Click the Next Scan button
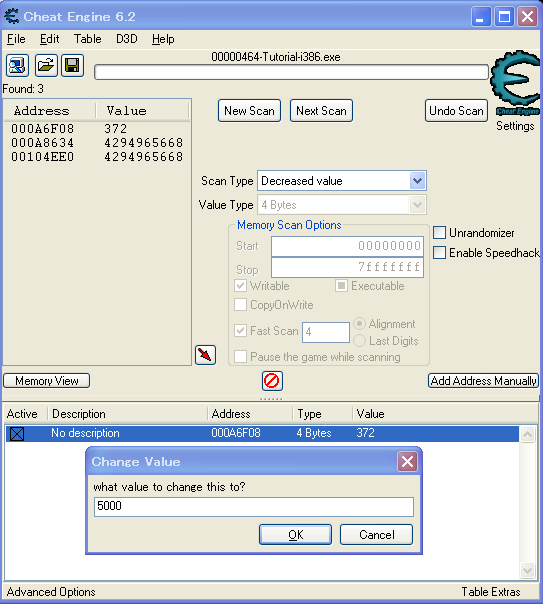 (321, 111)
